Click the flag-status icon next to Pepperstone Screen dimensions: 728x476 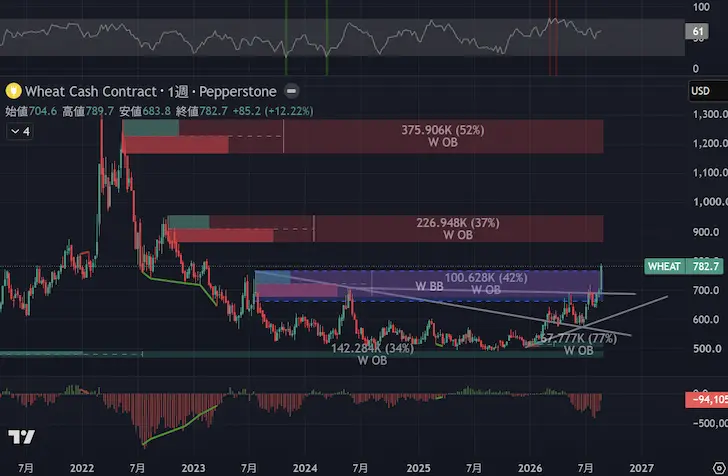pos(292,91)
